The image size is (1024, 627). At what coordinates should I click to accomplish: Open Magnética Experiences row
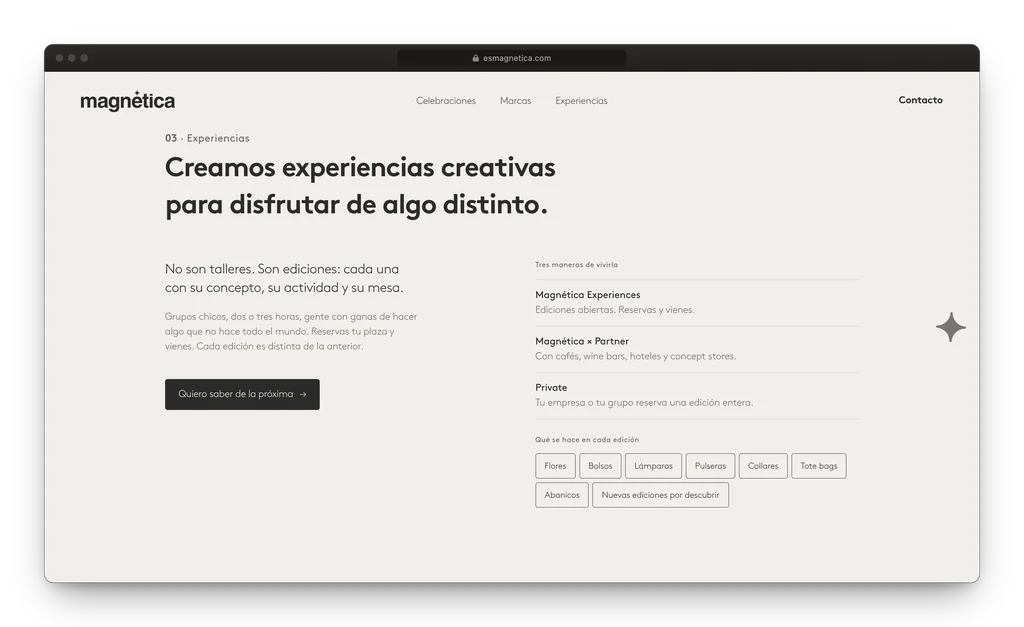(x=697, y=302)
